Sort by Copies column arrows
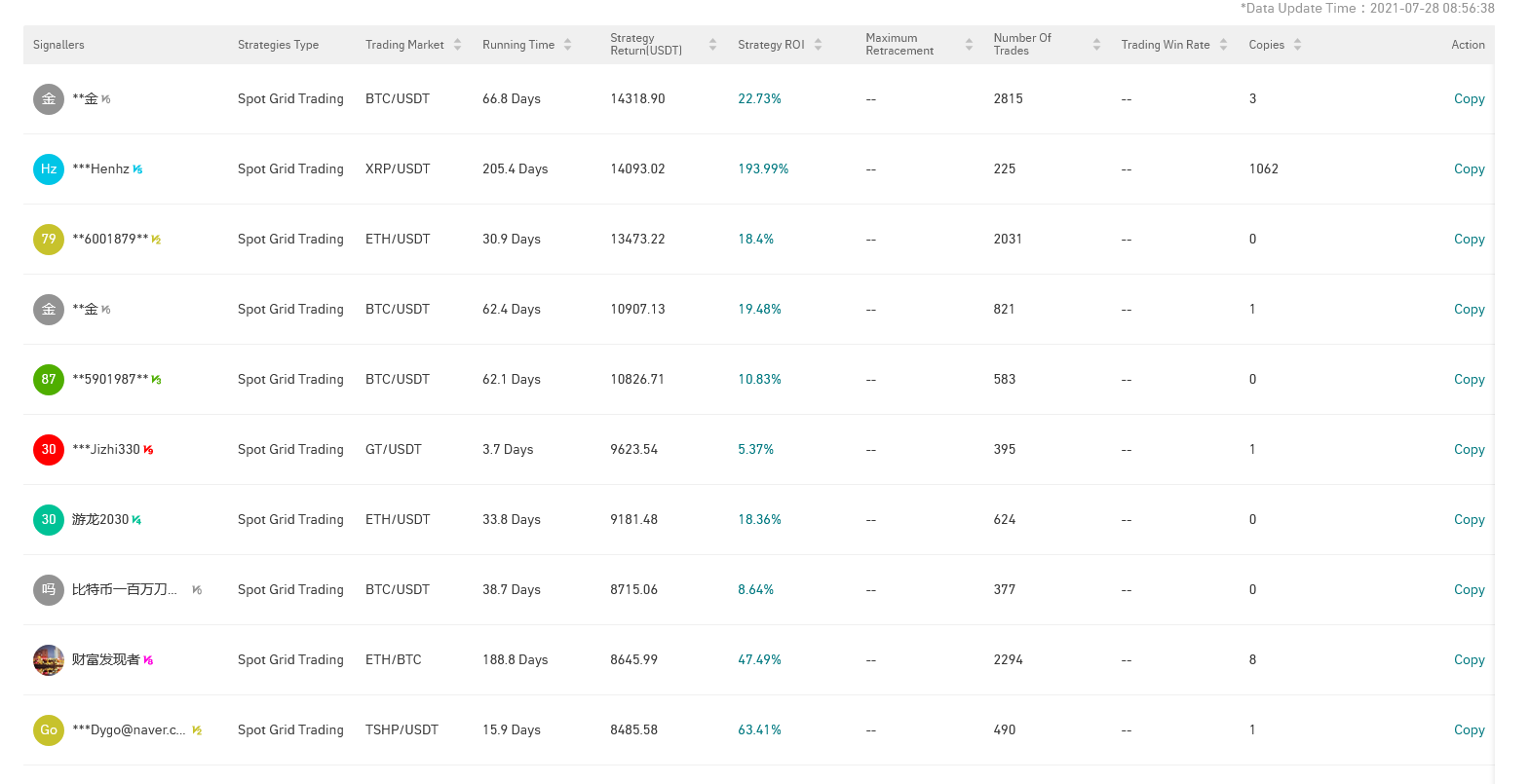 point(1297,45)
